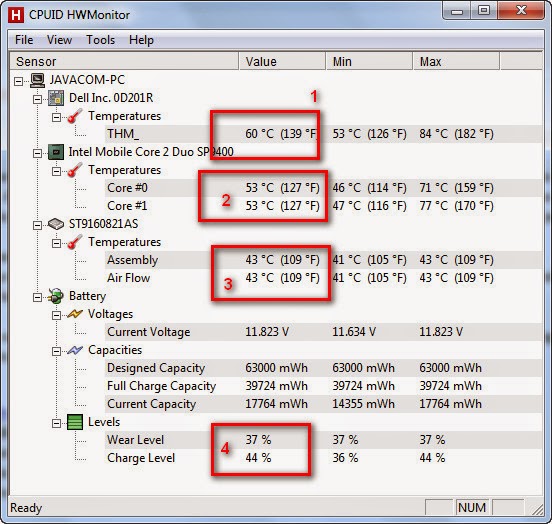Click the ST9160821AS hard drive icon
Image resolution: width=552 pixels, height=524 pixels.
pyautogui.click(x=56, y=224)
